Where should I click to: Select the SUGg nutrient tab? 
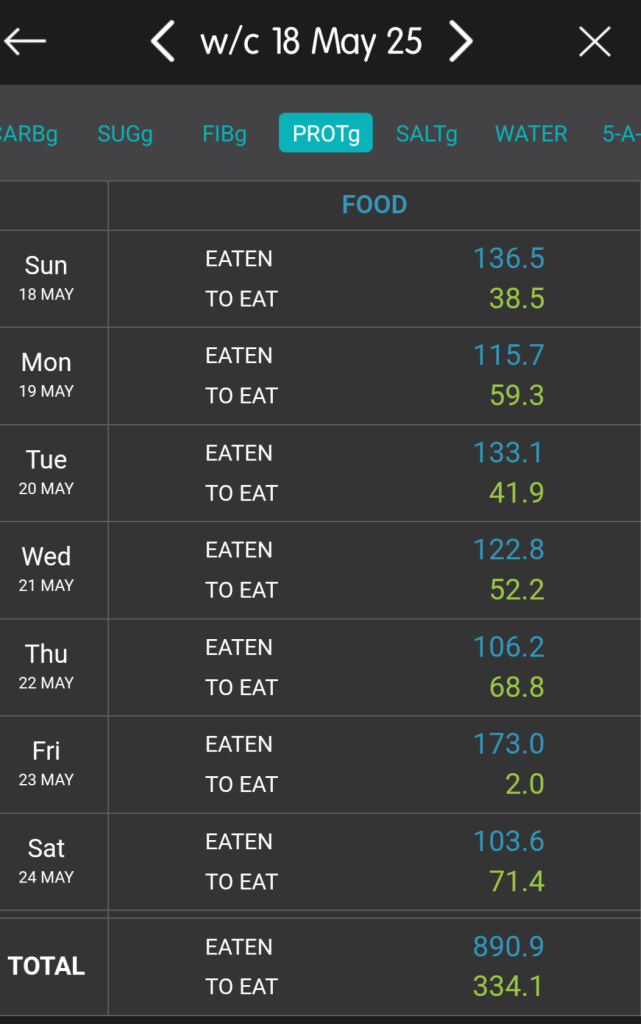(125, 134)
